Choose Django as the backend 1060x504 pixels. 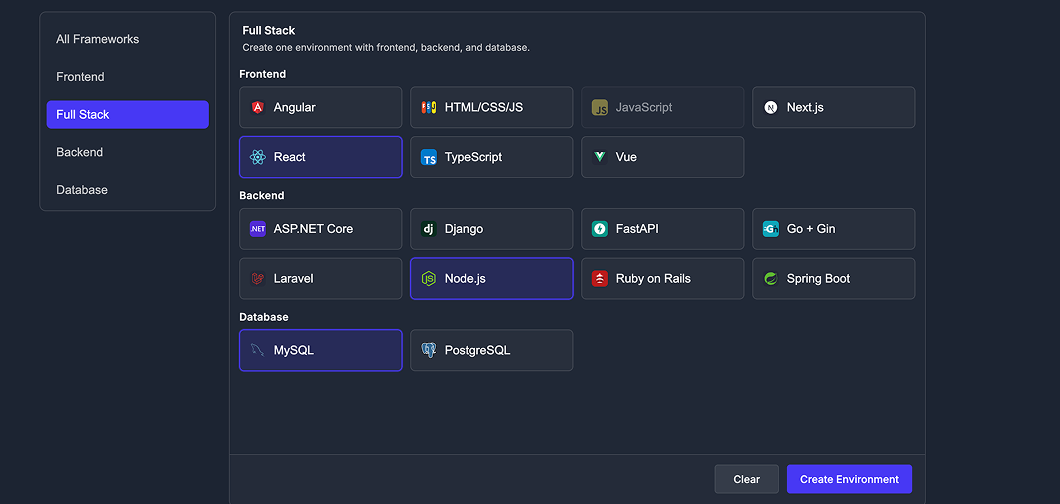coord(491,229)
